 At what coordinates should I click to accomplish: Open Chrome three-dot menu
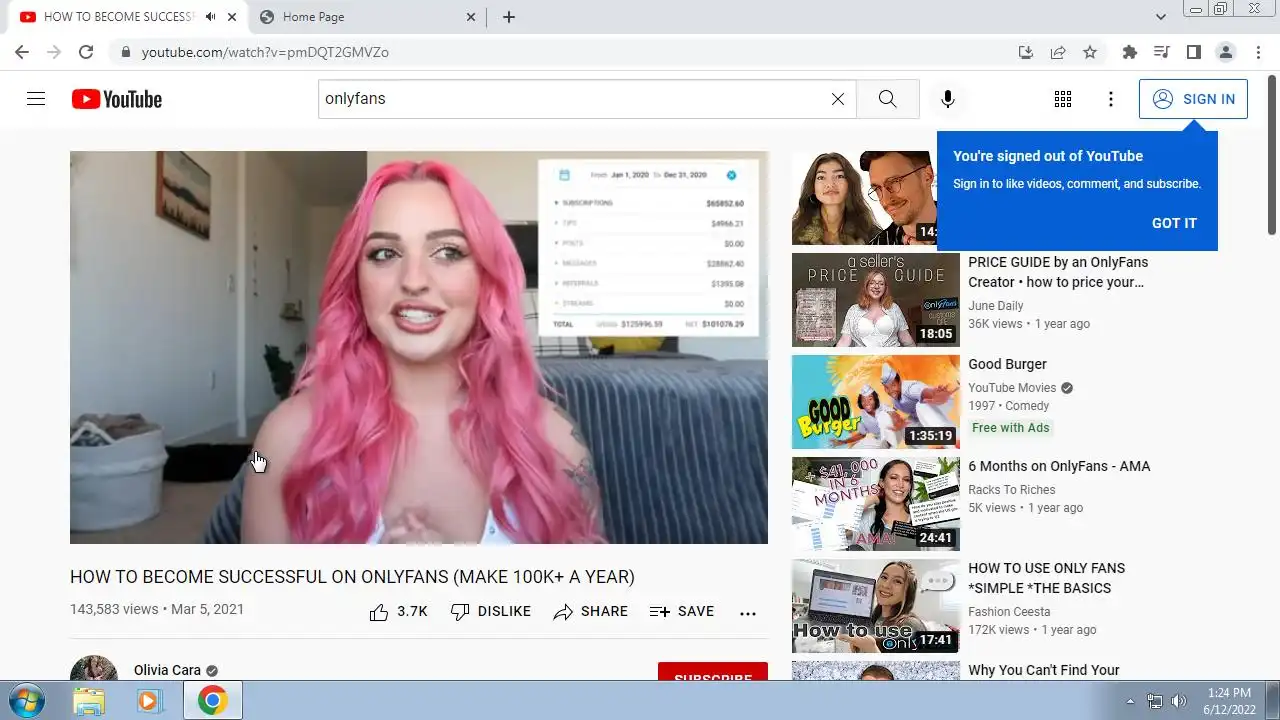point(1257,52)
